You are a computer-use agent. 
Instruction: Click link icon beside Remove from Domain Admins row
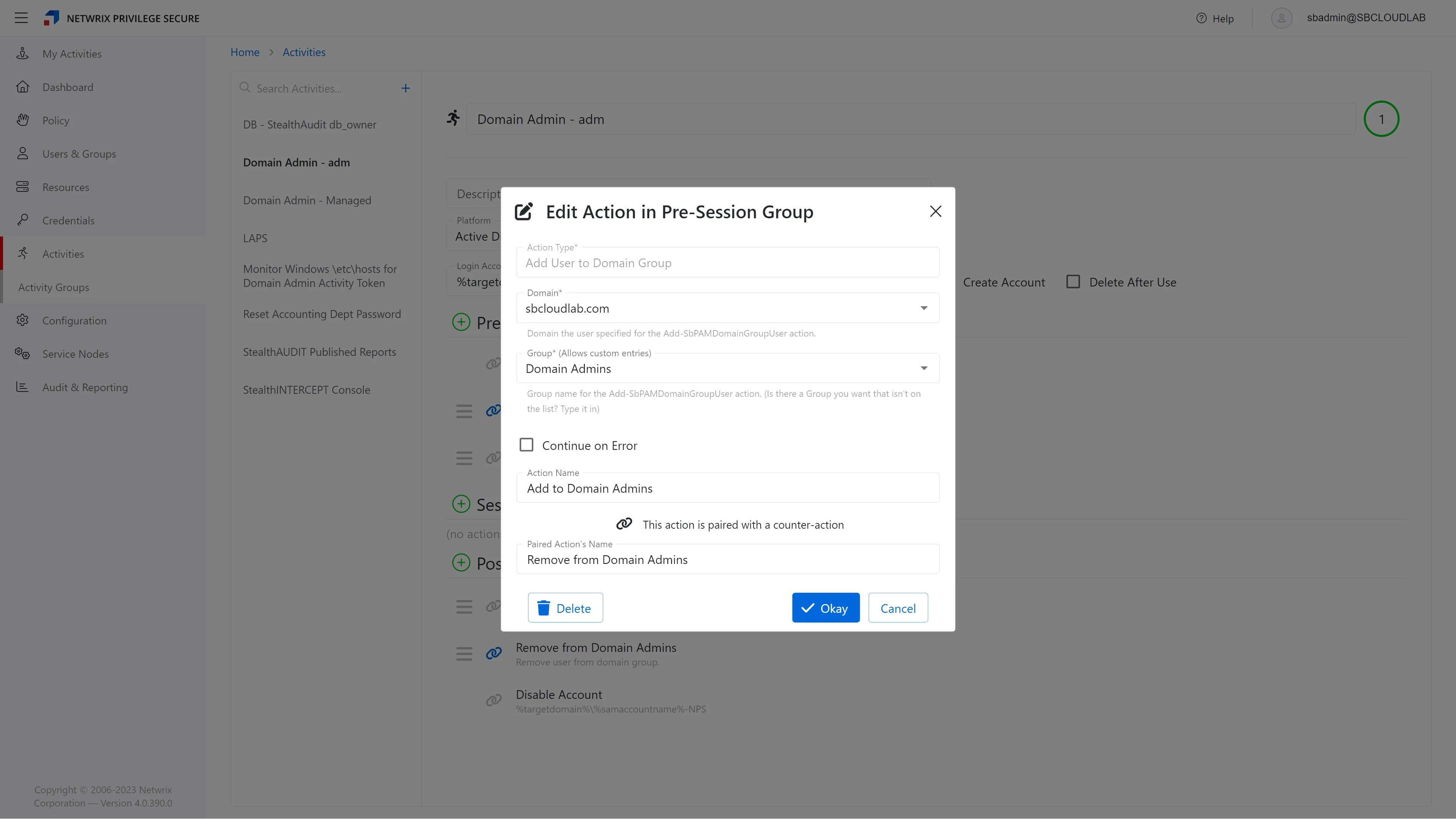point(493,653)
